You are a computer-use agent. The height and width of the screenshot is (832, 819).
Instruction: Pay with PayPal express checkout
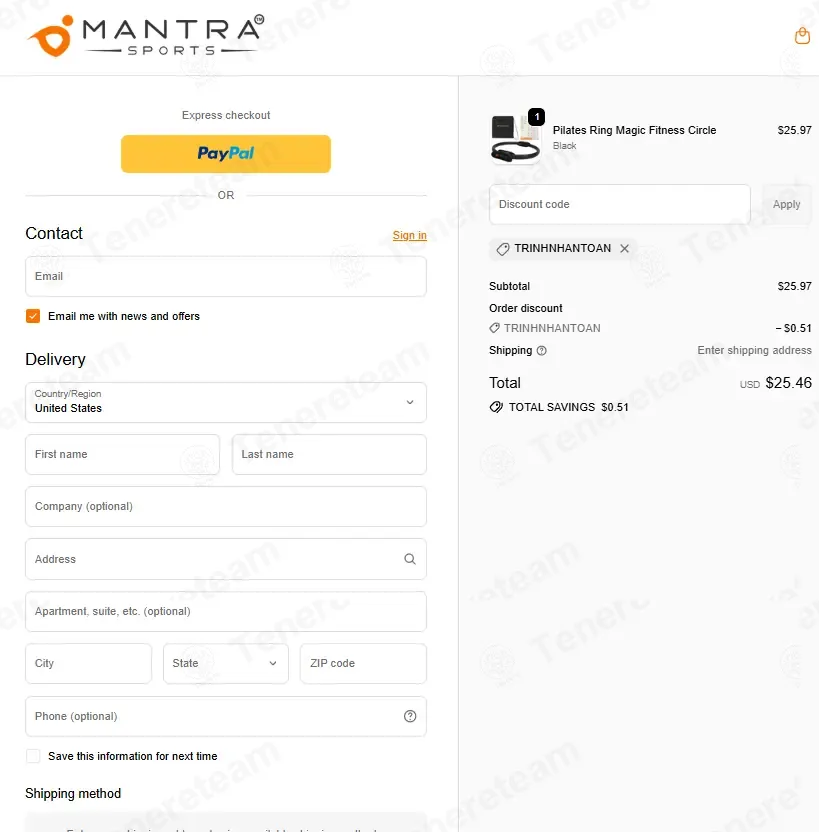226,154
